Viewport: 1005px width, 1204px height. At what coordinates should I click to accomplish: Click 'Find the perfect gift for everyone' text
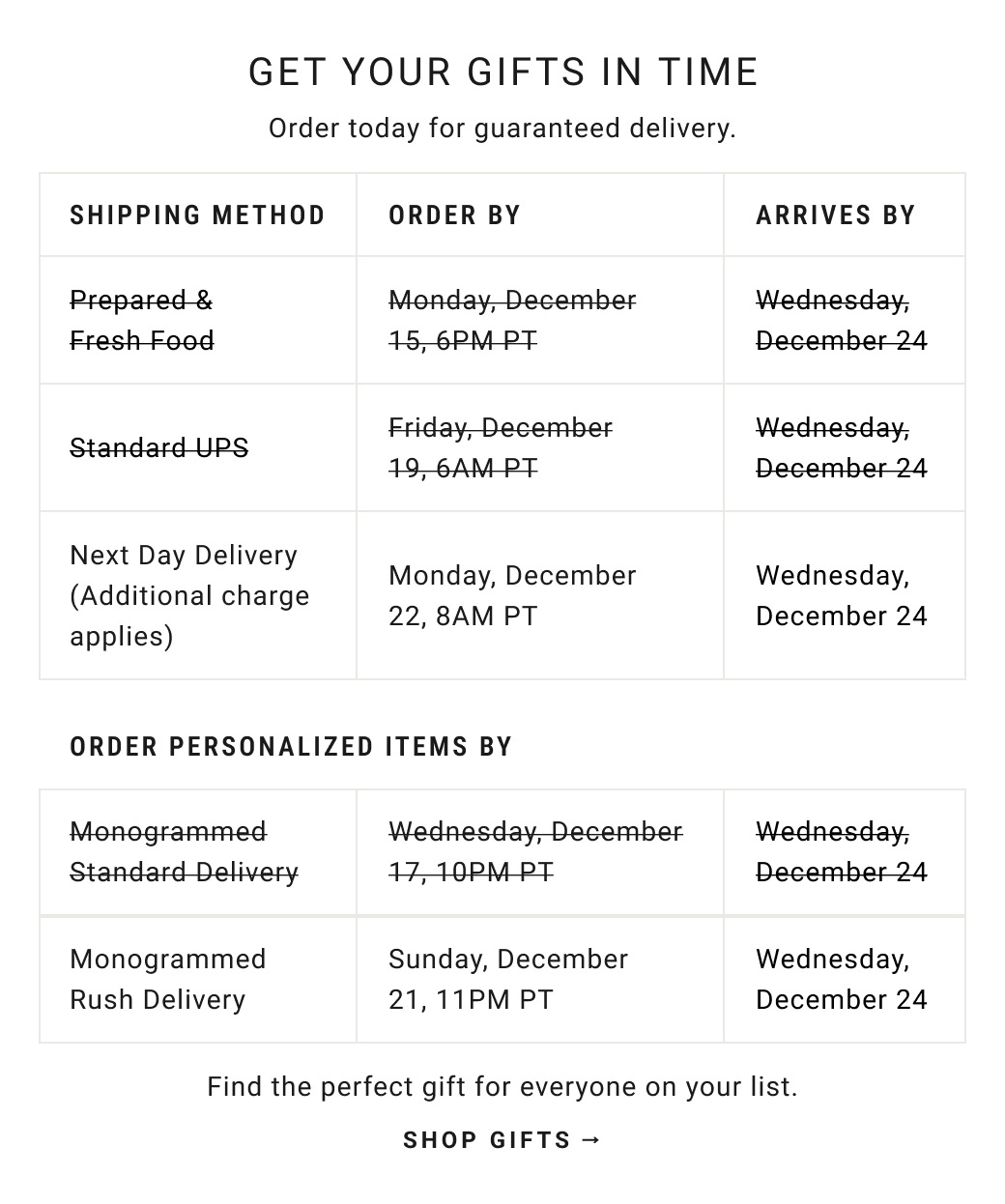click(502, 1087)
